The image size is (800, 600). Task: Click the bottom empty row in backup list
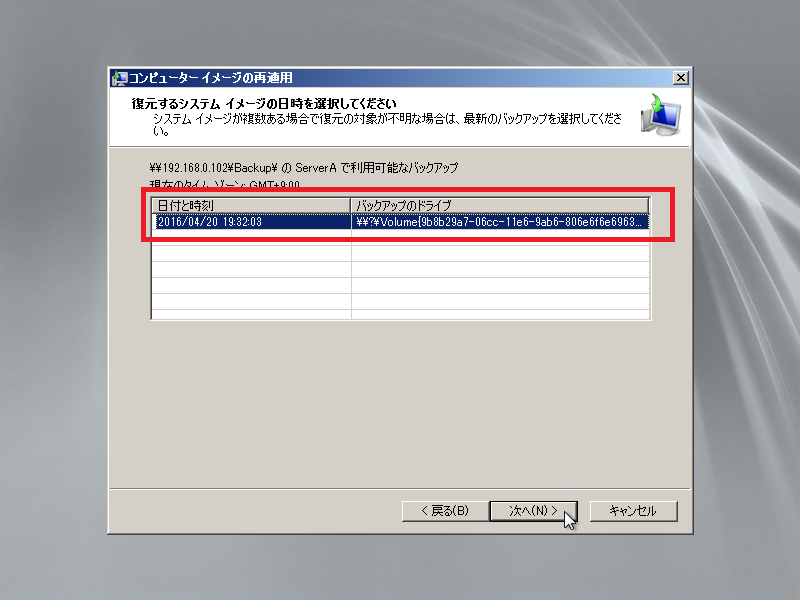pyautogui.click(x=400, y=313)
